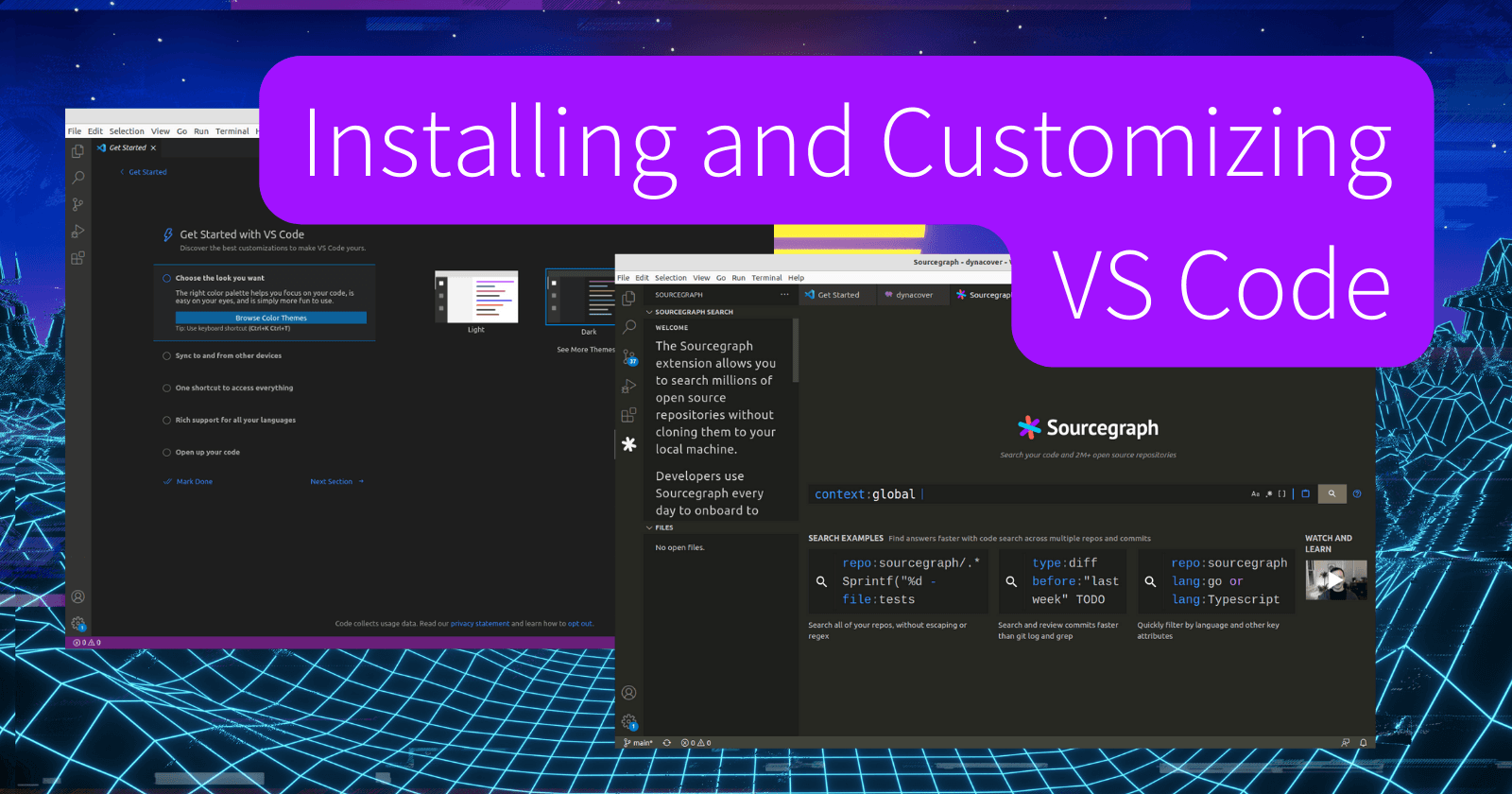Toggle case sensitivity (Aa) in Sourcegraph search
1512x794 pixels.
tap(1255, 493)
